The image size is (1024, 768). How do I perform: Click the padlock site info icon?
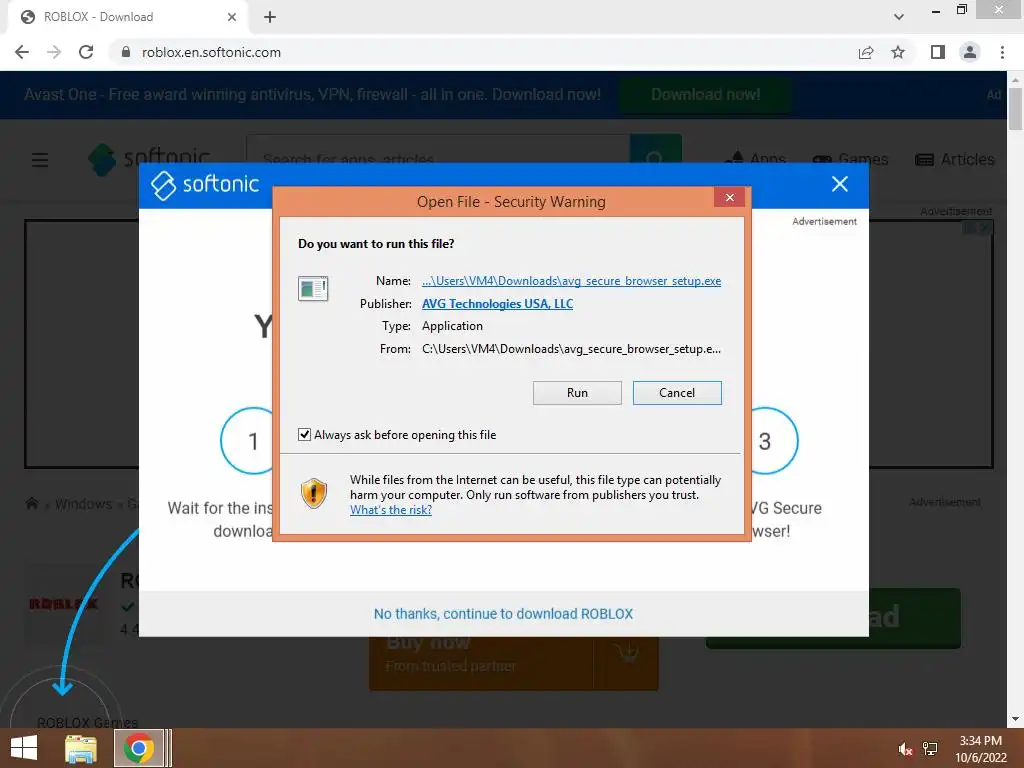pos(126,52)
